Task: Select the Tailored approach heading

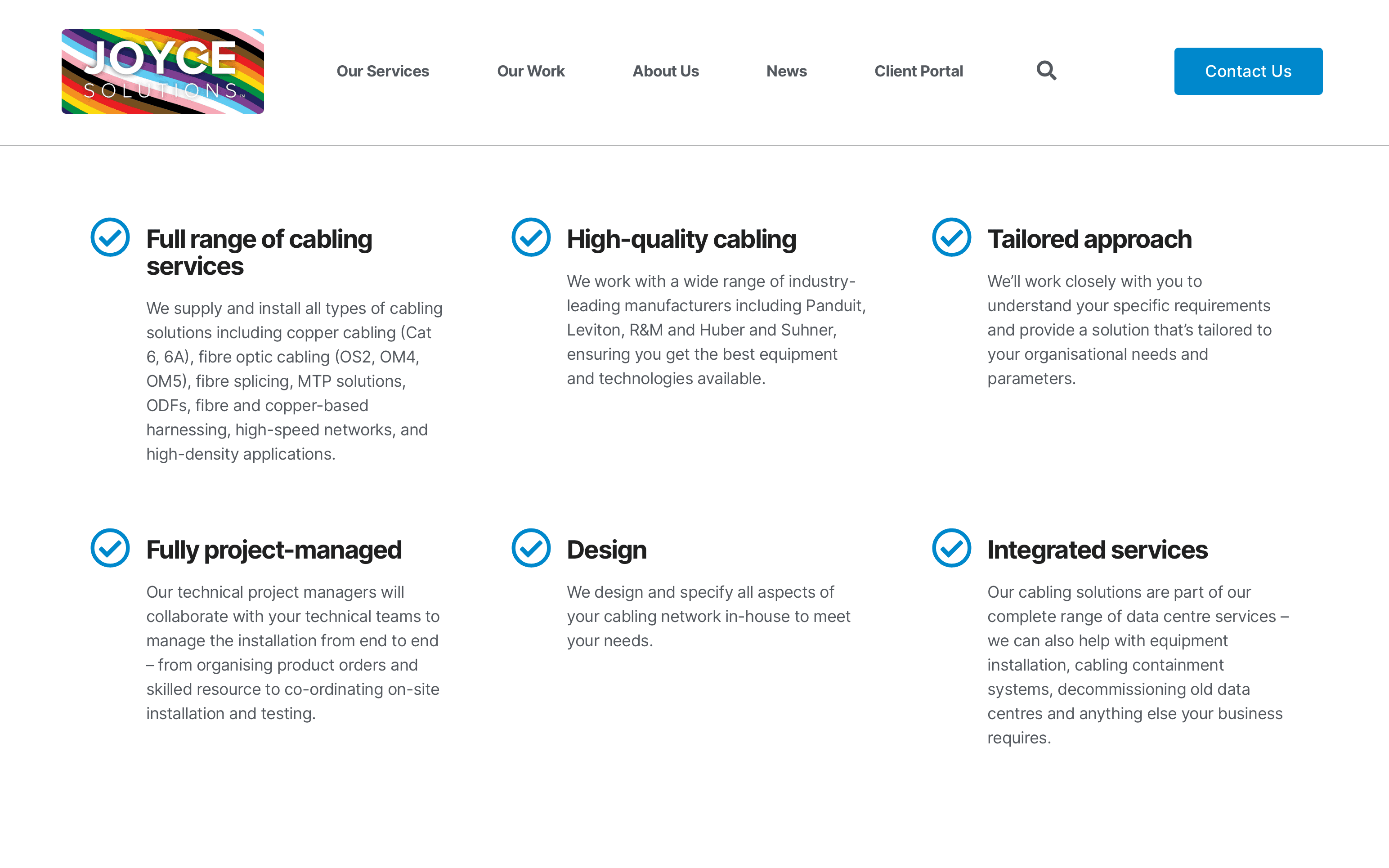Action: tap(1089, 239)
